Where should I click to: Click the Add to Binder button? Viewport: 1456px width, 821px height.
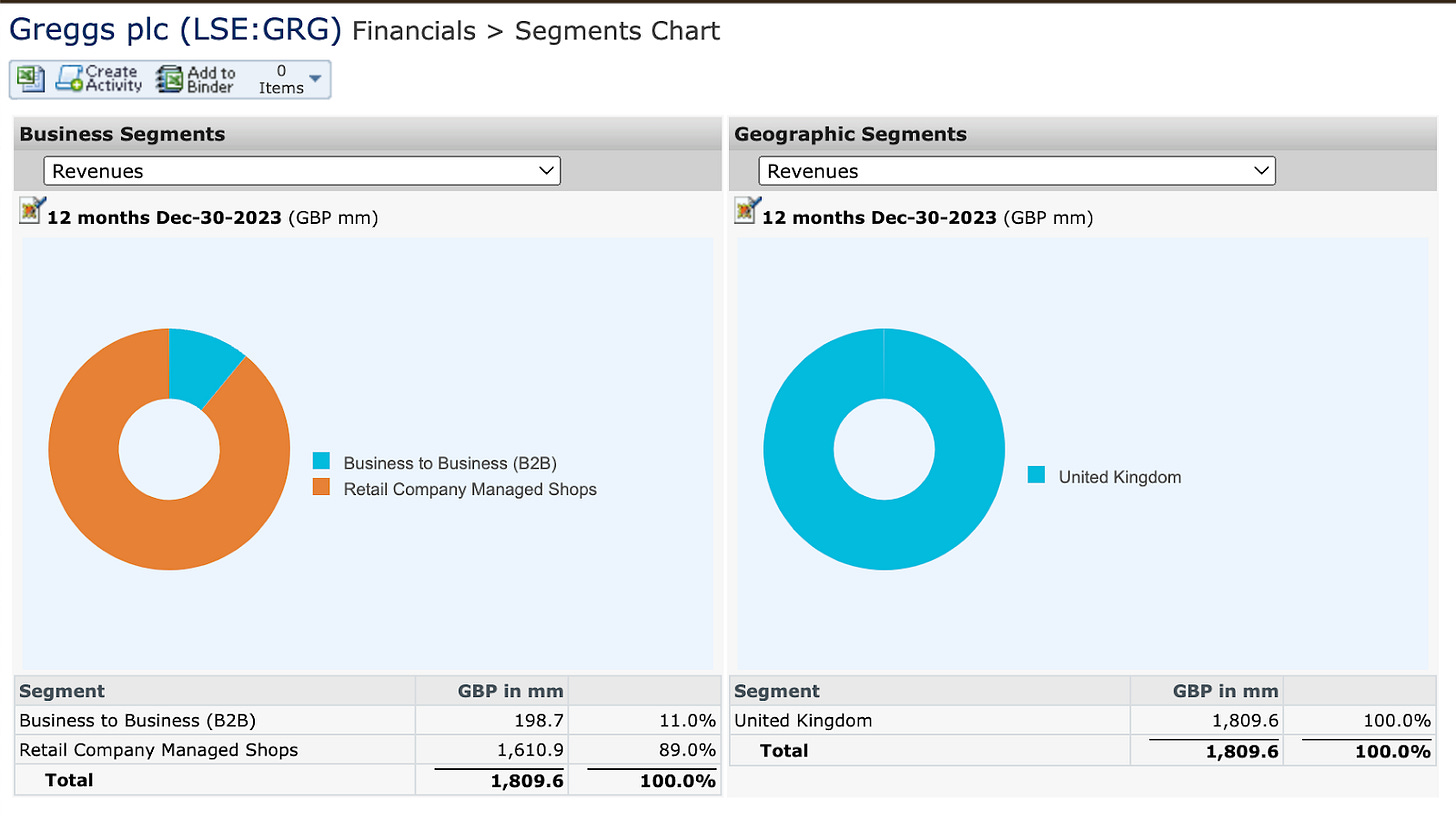pyautogui.click(x=198, y=79)
